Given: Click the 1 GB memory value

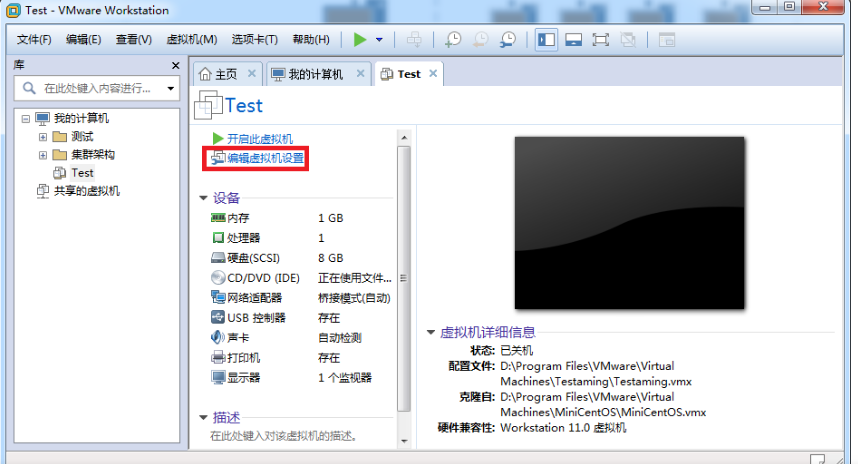Looking at the screenshot, I should pos(331,218).
